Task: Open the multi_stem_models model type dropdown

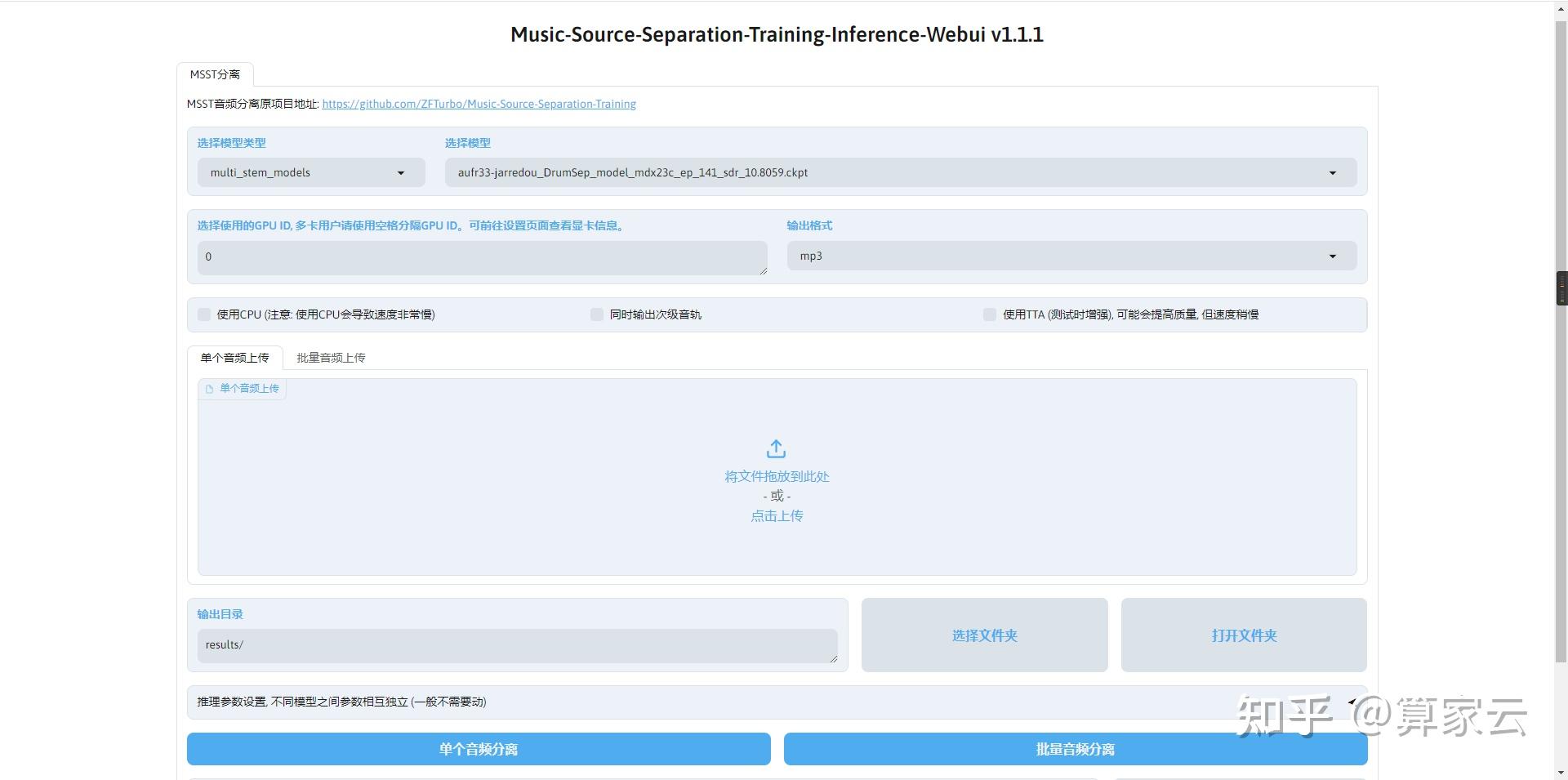Action: (310, 172)
